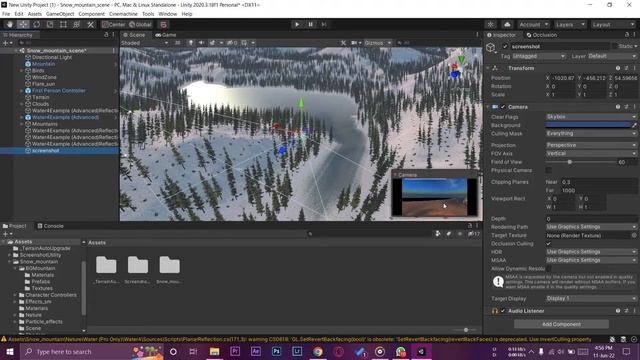640x360 pixels.
Task: Select First Person Controller in Hierarchy
Action: (x=59, y=91)
